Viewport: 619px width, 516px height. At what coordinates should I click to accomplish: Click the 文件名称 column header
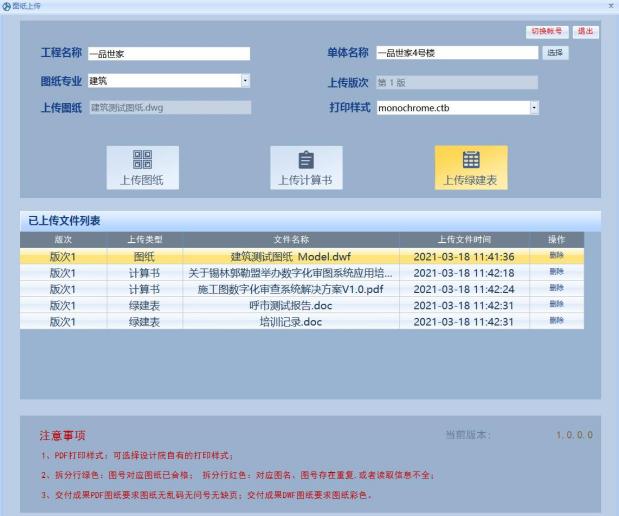click(x=291, y=240)
